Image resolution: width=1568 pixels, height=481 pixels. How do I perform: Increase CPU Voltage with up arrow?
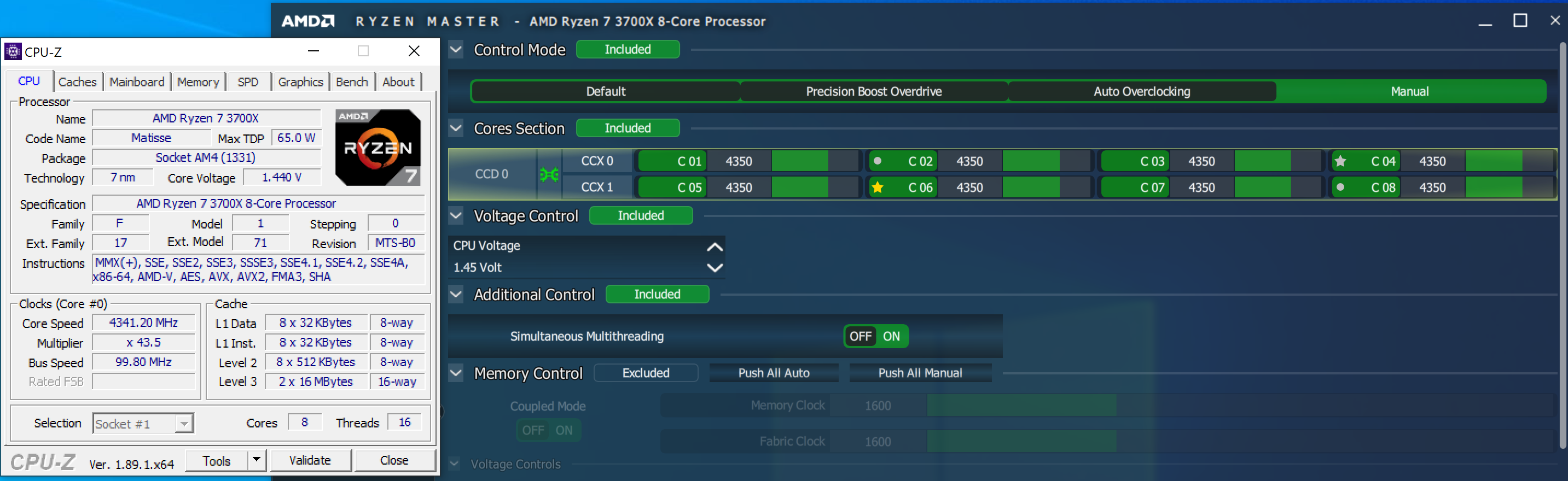coord(715,247)
